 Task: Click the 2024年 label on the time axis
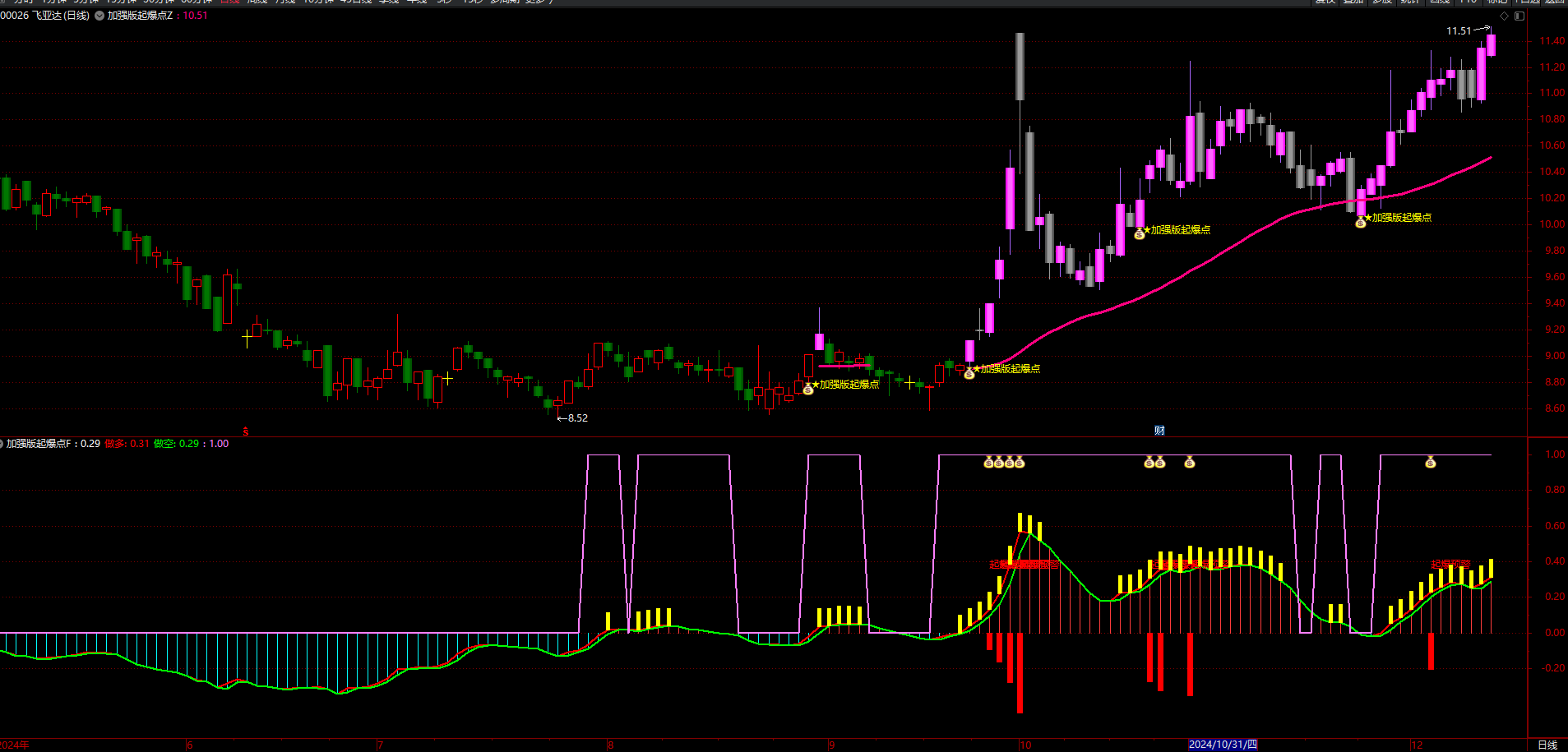point(15,745)
